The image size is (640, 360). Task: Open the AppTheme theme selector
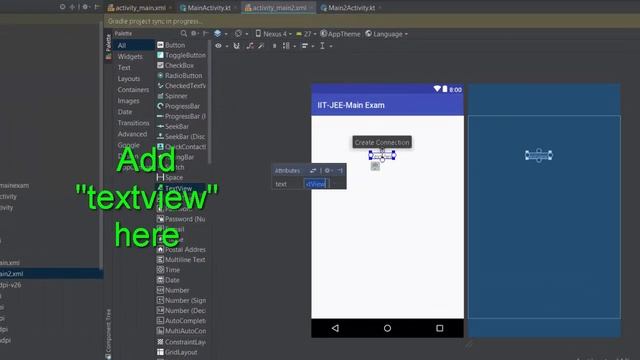click(340, 34)
